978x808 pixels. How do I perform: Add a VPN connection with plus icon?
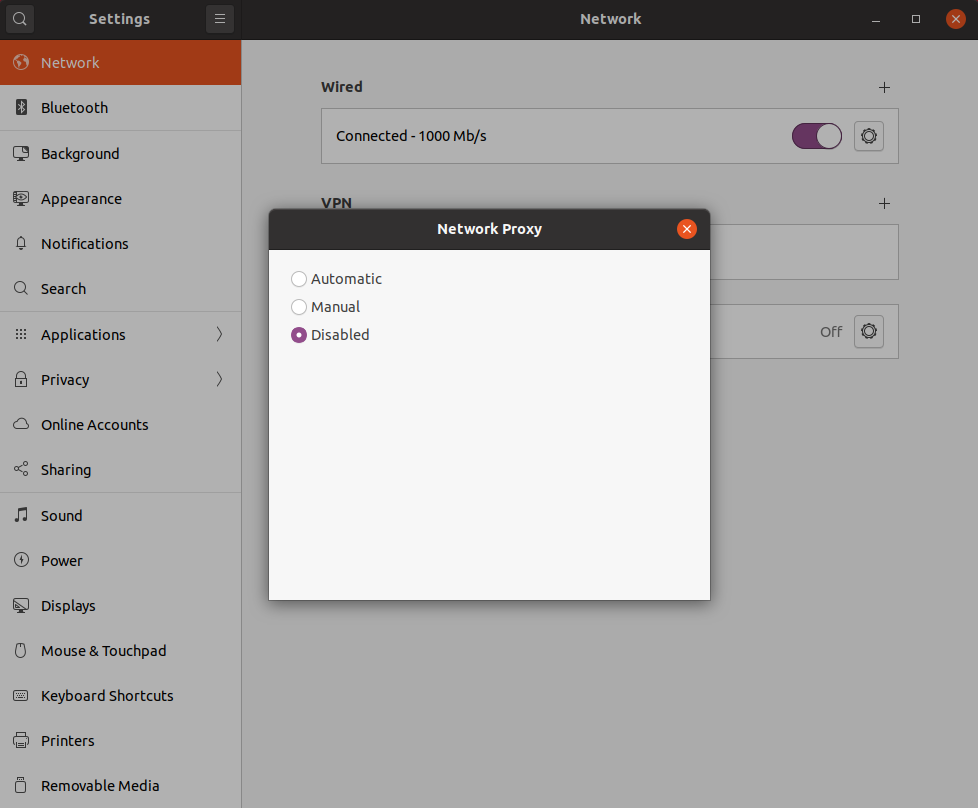point(884,204)
